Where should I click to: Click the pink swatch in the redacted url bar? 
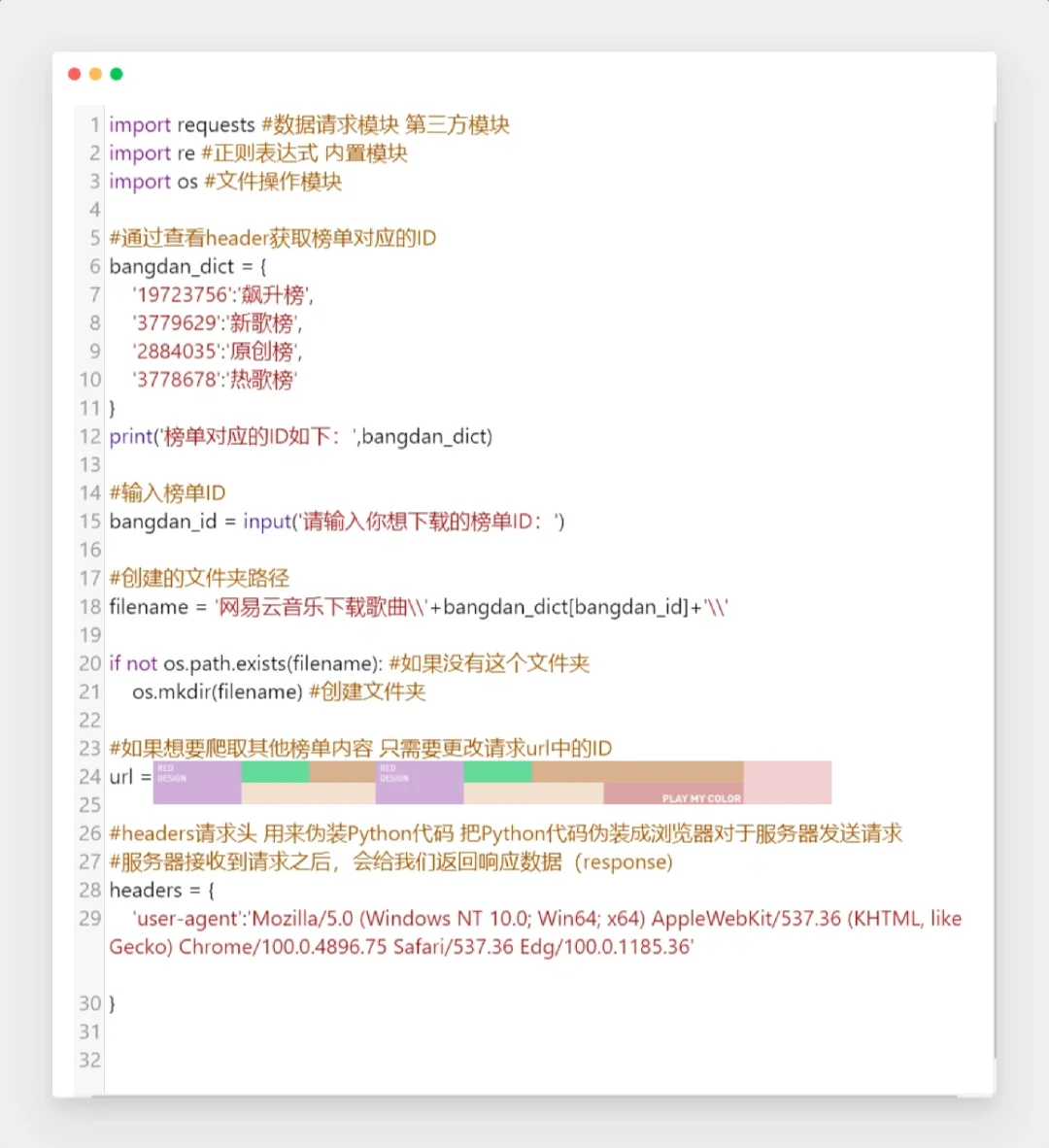pyautogui.click(x=789, y=782)
